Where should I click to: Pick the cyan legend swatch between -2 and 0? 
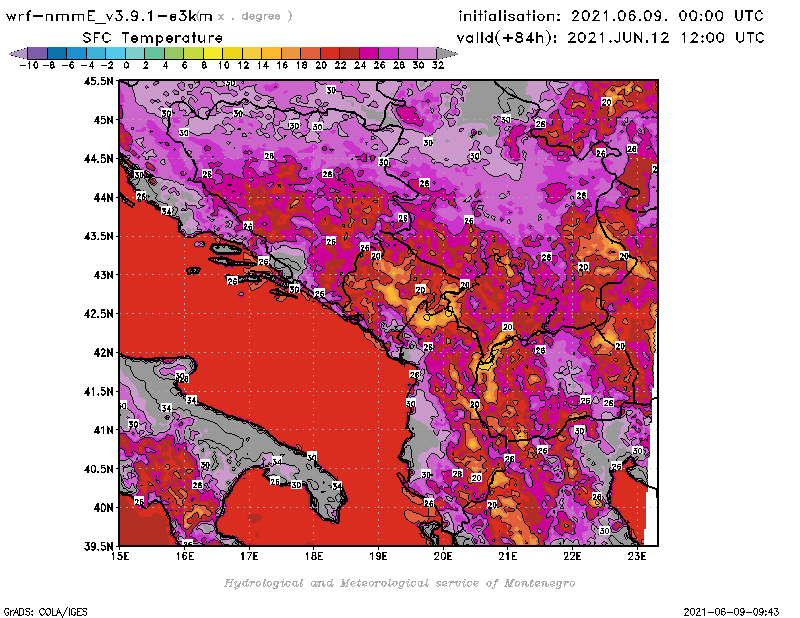click(116, 53)
